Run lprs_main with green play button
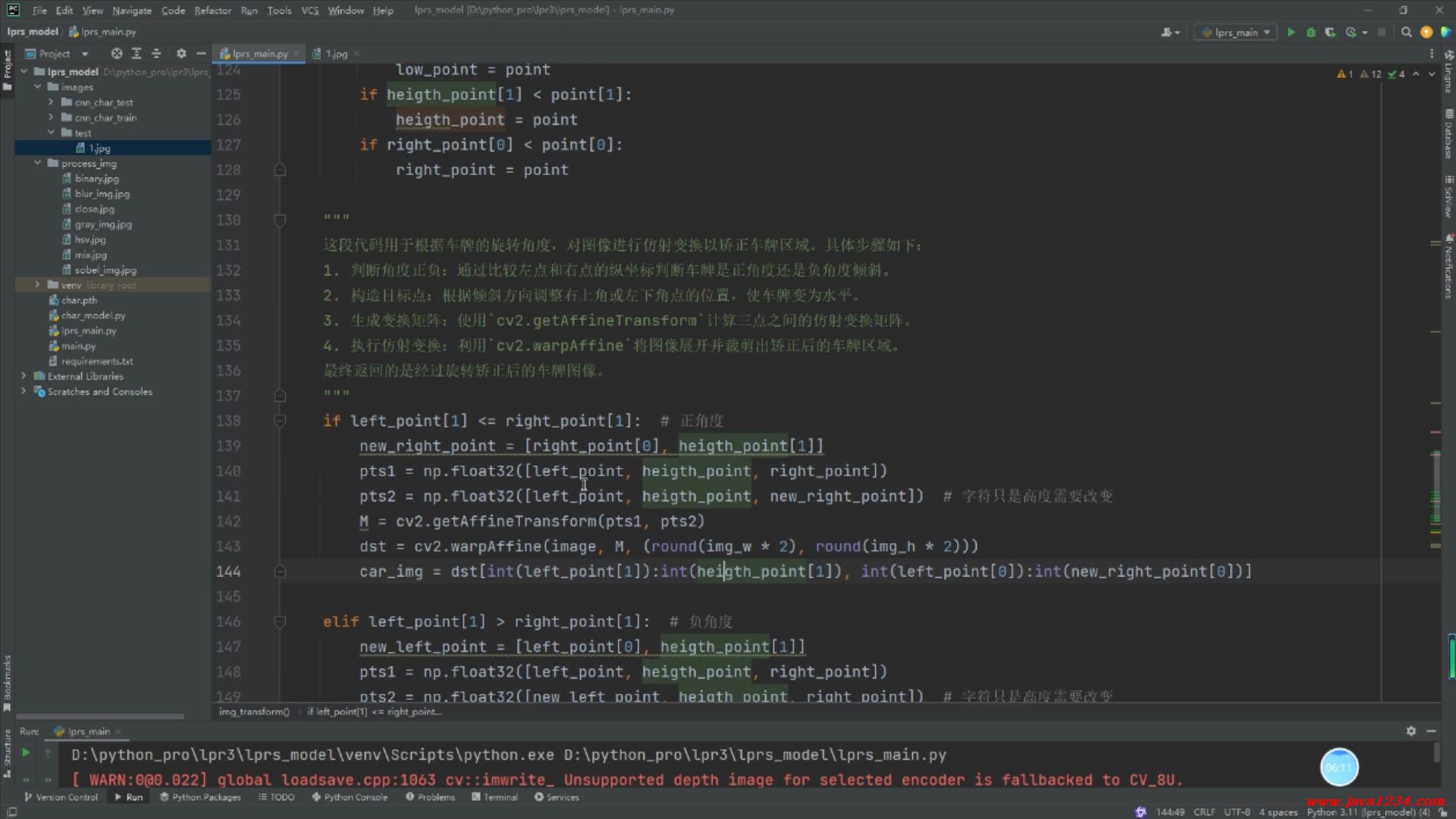Viewport: 1456px width, 819px height. pos(1291,33)
